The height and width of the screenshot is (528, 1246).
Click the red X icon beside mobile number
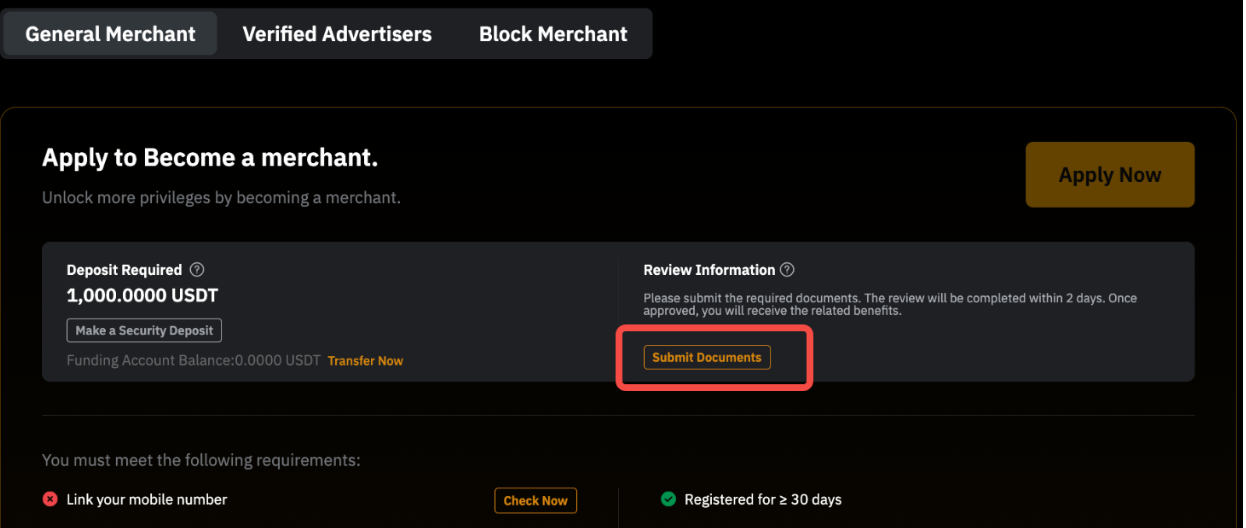(50, 499)
